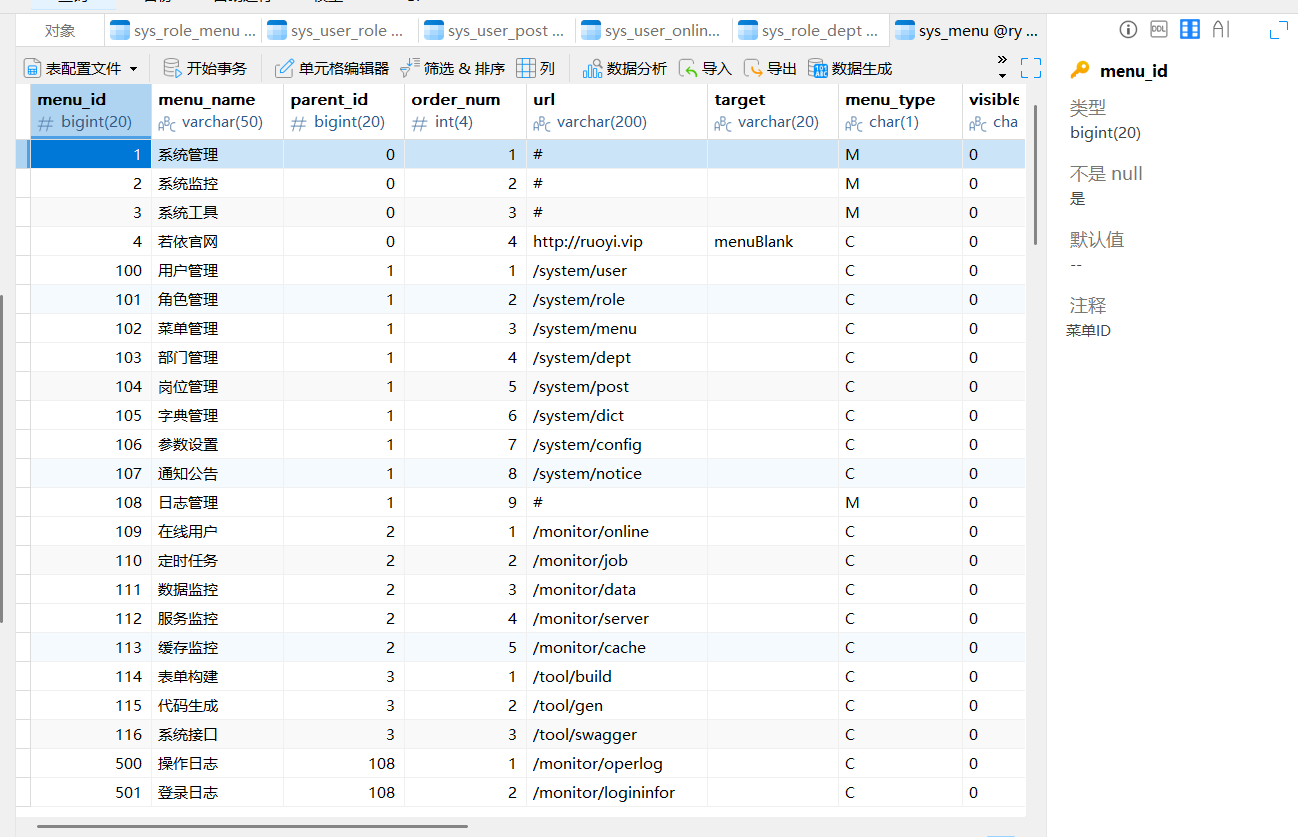
Task: Click the key icon next to menu_id in the right panel
Action: [x=1080, y=70]
